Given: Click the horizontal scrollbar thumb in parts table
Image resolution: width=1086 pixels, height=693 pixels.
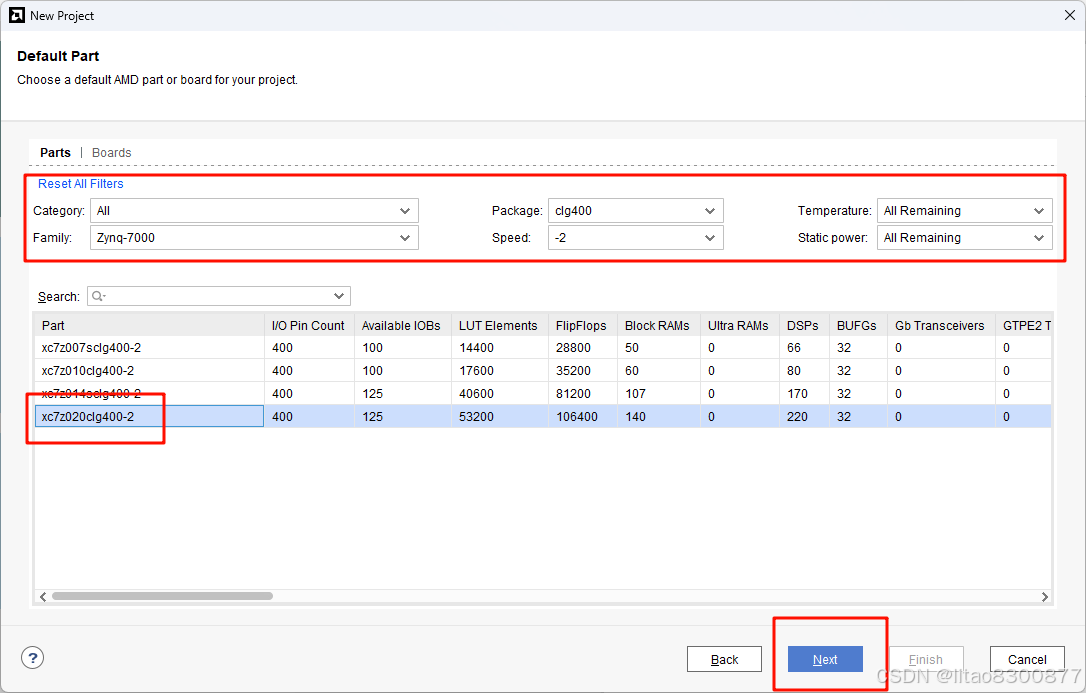Looking at the screenshot, I should (x=162, y=596).
